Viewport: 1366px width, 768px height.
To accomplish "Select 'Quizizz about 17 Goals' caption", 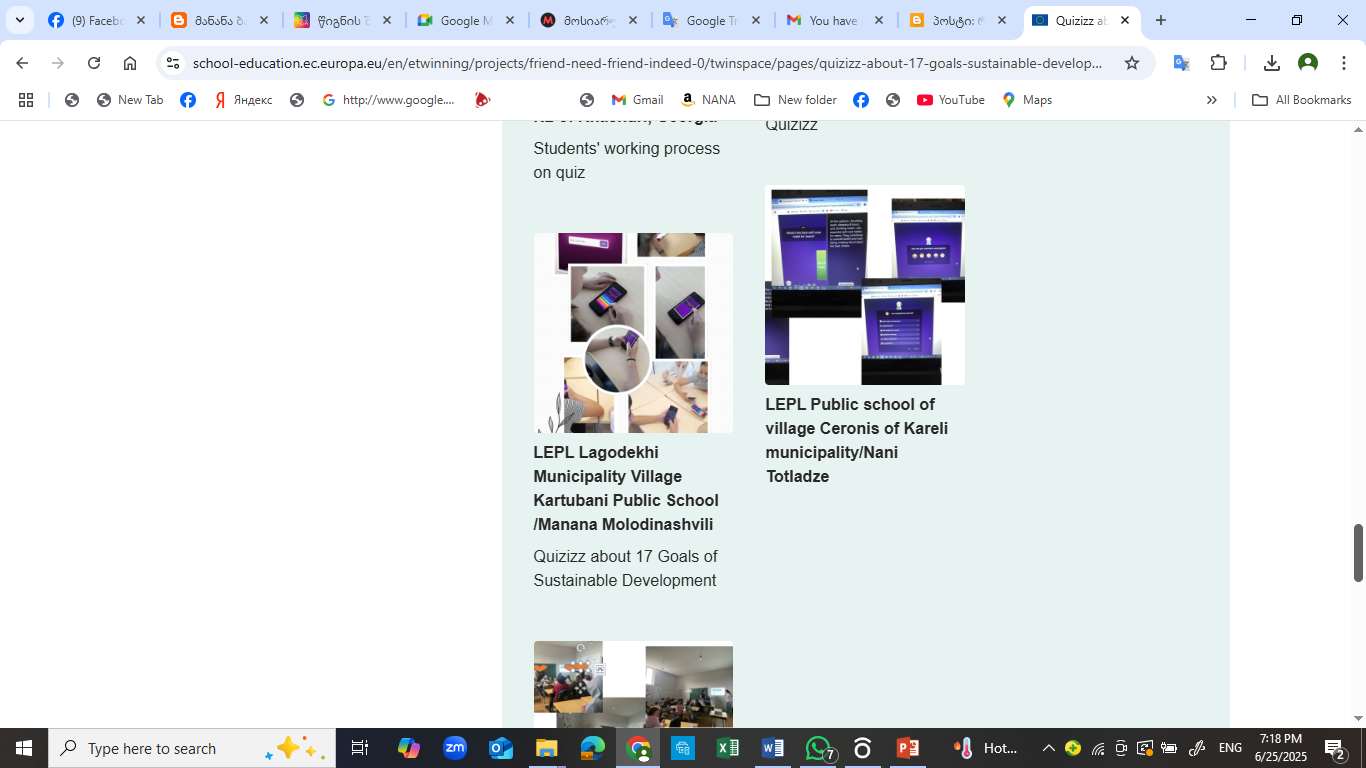I will [x=625, y=568].
